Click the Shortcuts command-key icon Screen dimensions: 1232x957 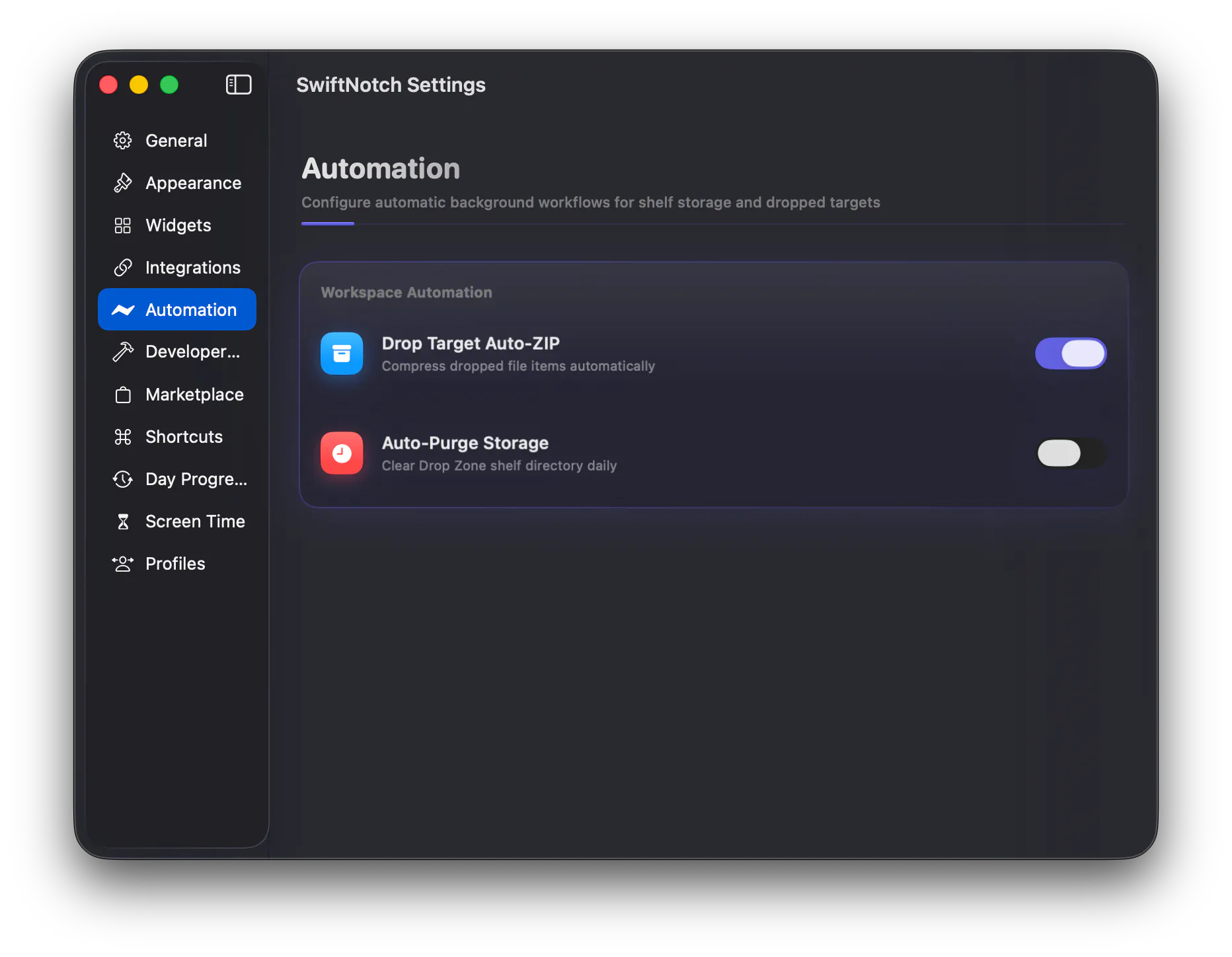point(123,437)
